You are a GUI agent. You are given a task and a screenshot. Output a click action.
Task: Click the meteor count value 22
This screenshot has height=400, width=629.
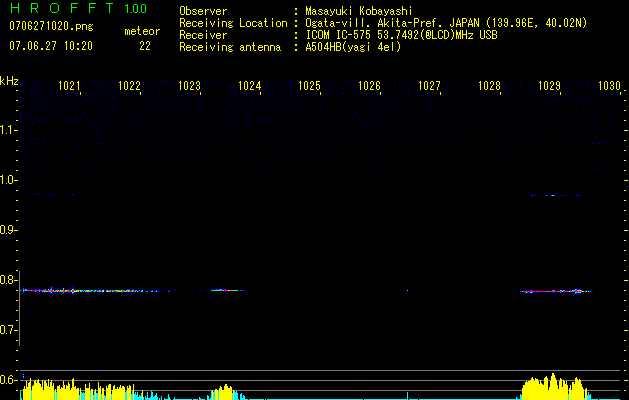[x=145, y=46]
